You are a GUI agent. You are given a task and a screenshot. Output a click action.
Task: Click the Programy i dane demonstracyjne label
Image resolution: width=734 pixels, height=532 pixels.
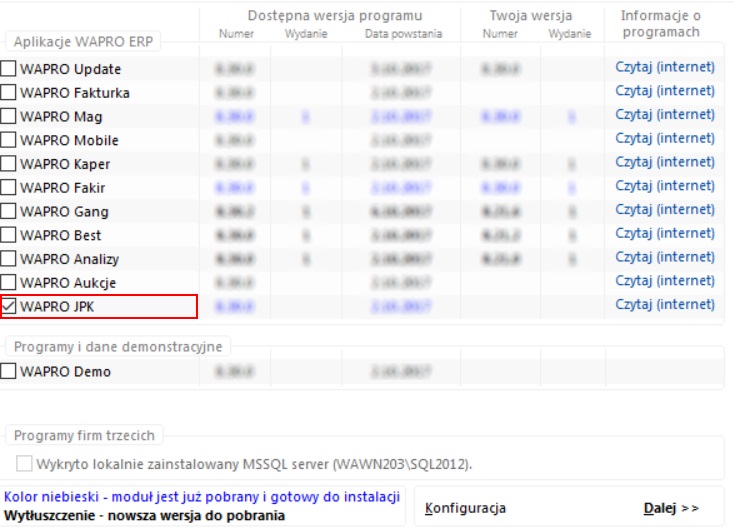pos(118,347)
